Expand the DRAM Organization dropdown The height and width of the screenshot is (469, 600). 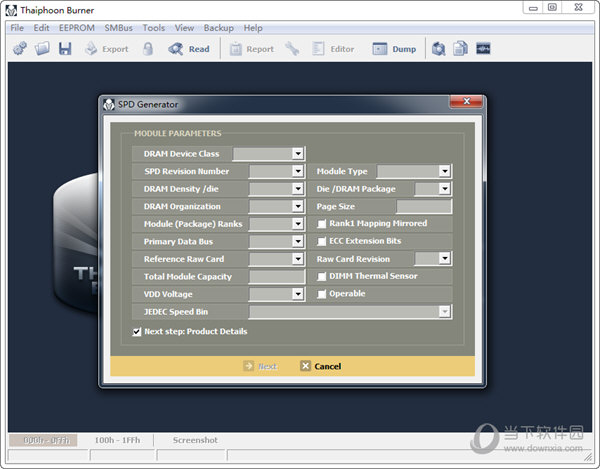pos(298,206)
